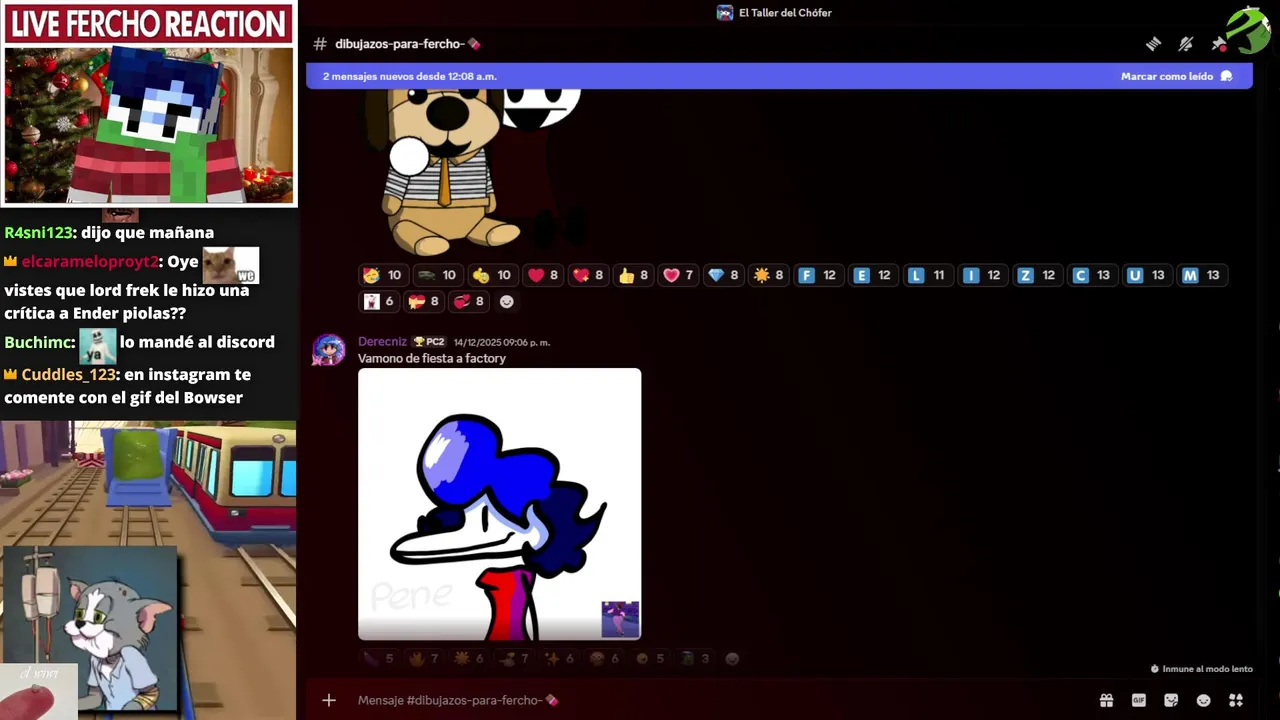Click R4sni123 username in stream chat

tap(38, 233)
